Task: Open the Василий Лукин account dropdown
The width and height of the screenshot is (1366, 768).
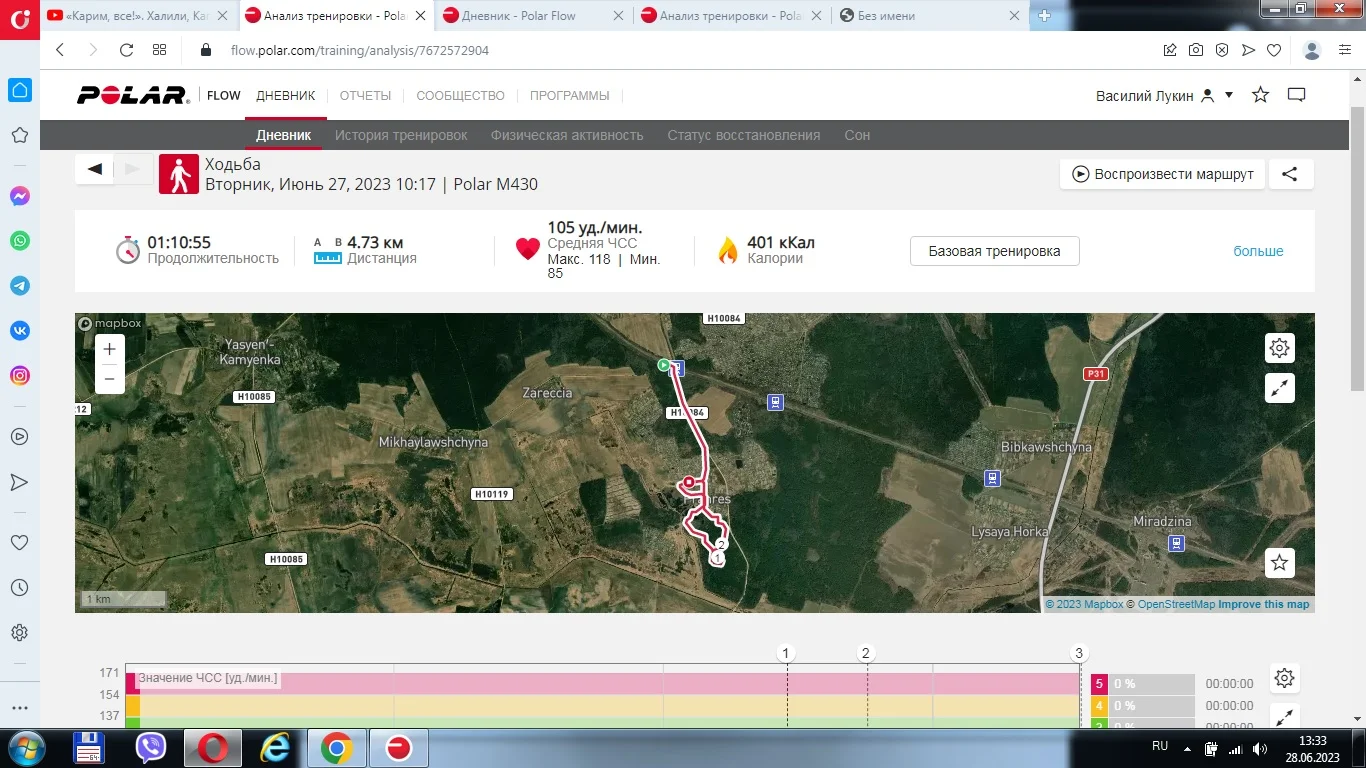Action: pos(1165,96)
